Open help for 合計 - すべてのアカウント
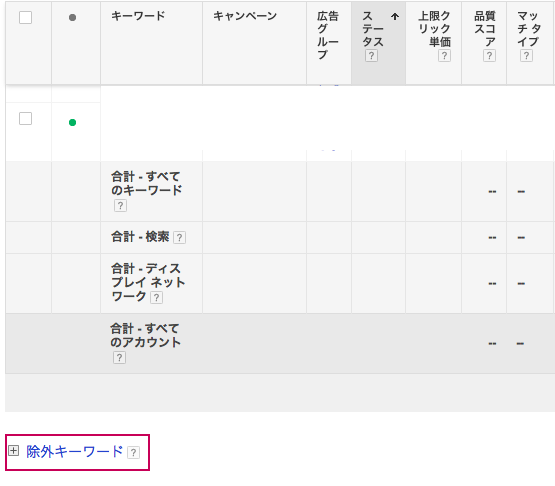The image size is (555, 486). coord(119,358)
